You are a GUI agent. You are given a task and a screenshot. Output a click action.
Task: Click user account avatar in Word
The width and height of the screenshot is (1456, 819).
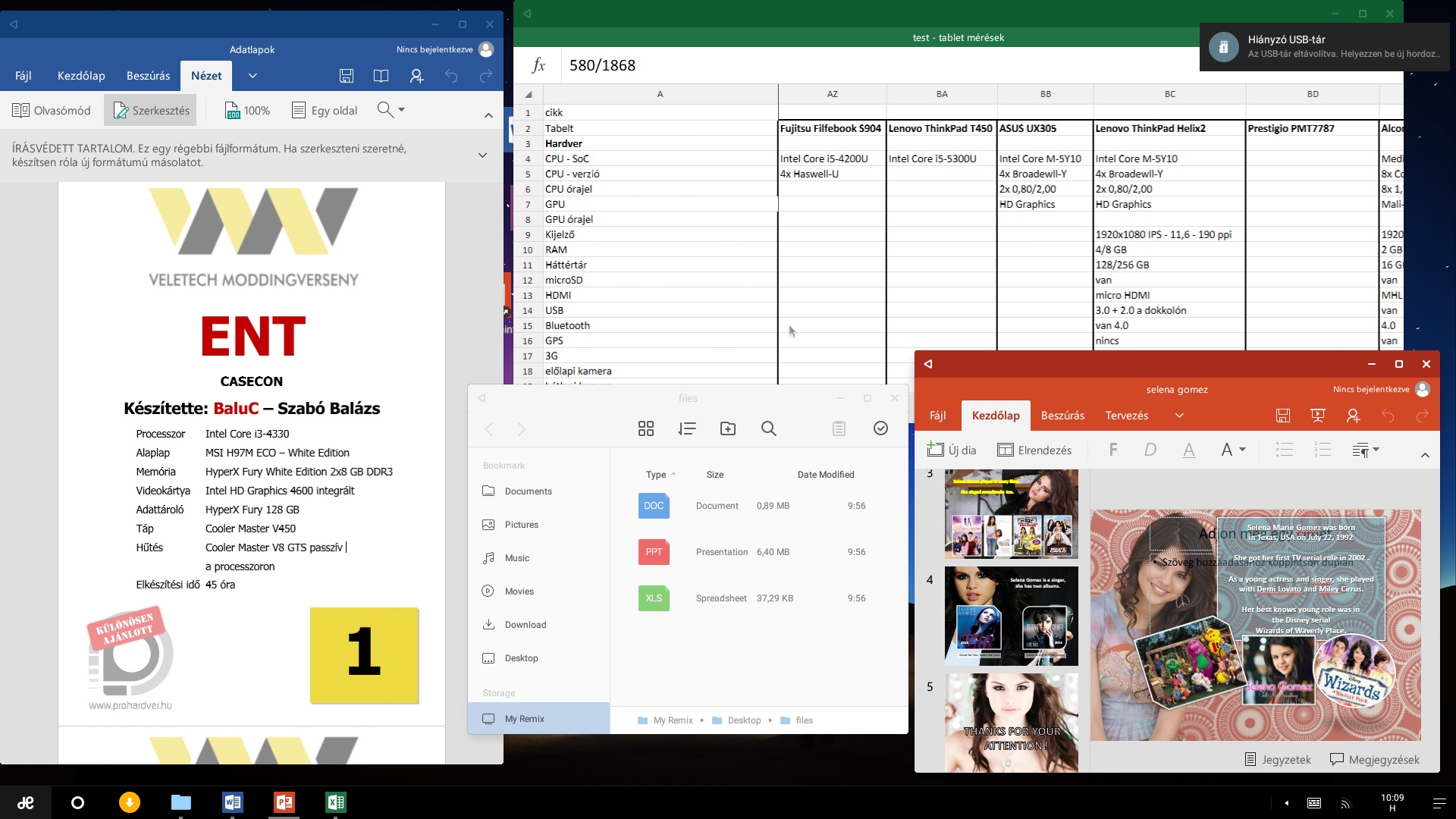click(x=487, y=49)
